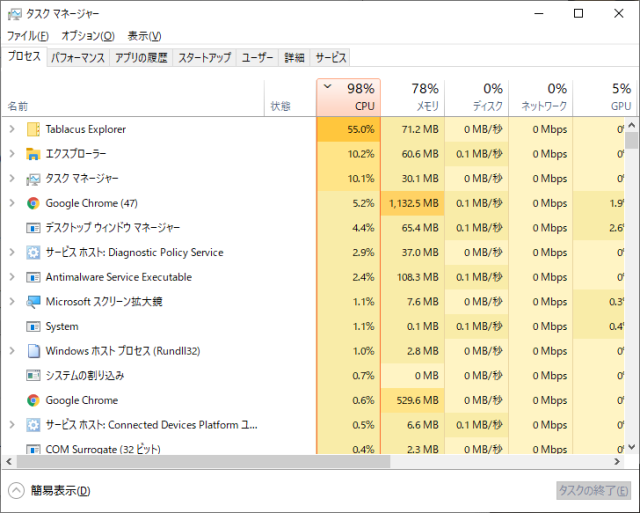
Task: Click the タスク マネージャー process row icon
Action: tap(33, 179)
